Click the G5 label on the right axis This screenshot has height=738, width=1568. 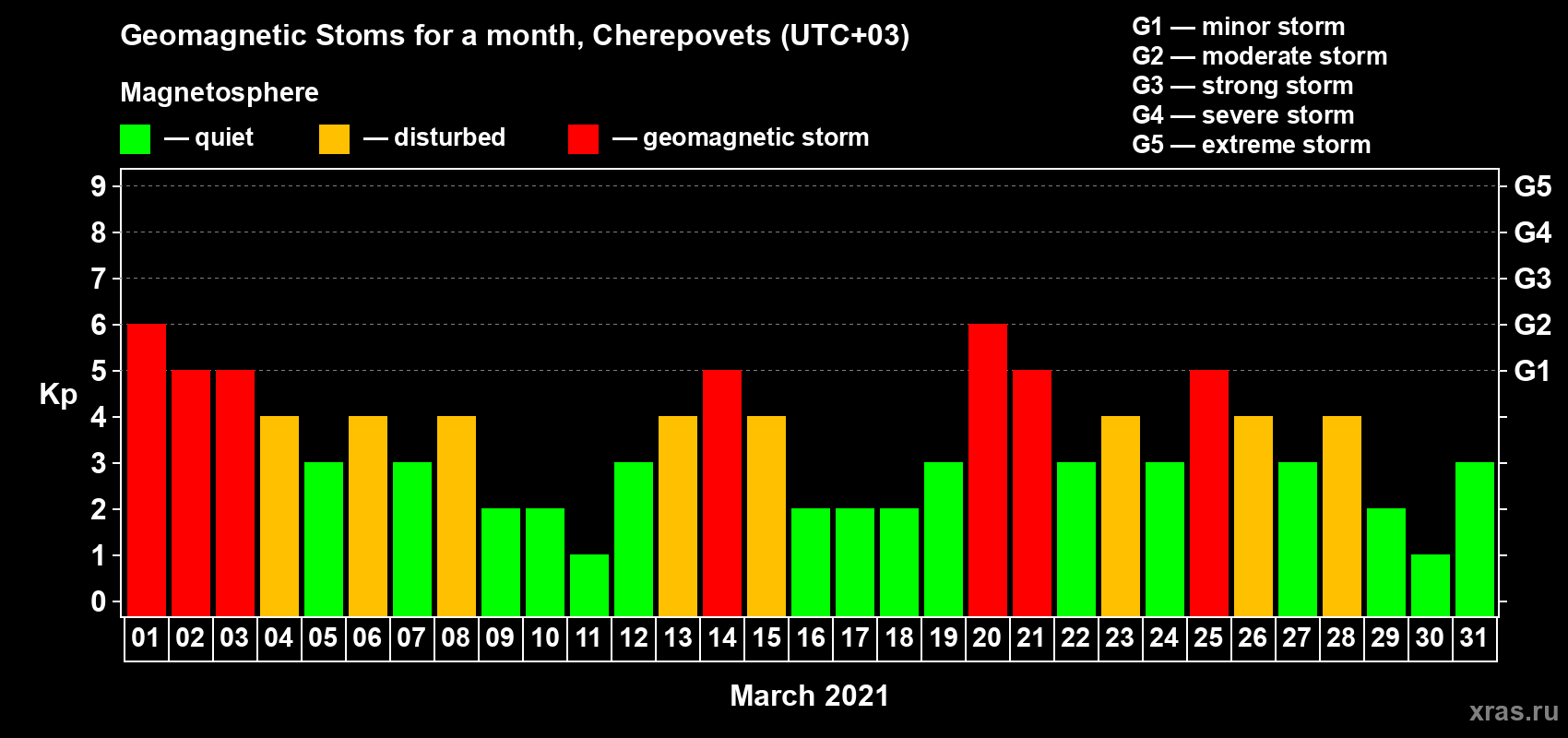point(1532,186)
